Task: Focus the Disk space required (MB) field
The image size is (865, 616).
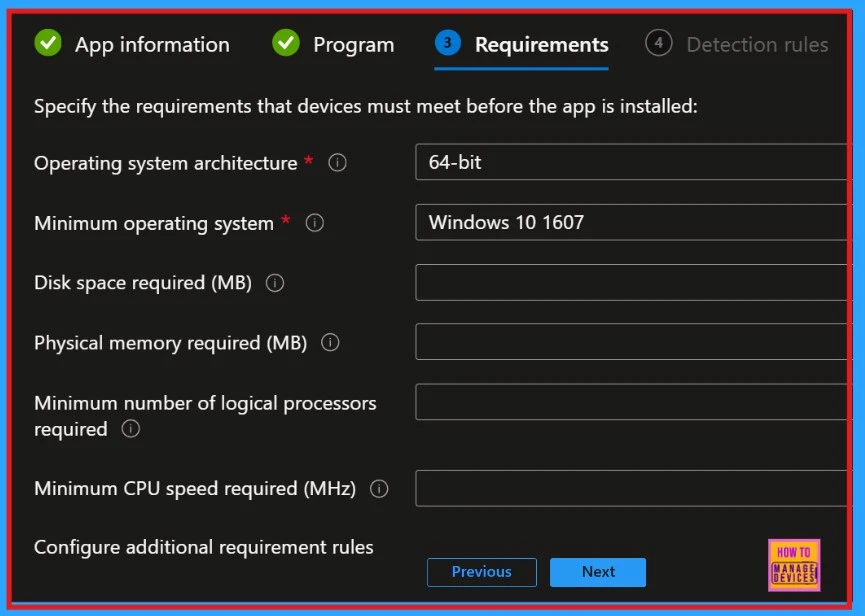Action: pos(632,282)
